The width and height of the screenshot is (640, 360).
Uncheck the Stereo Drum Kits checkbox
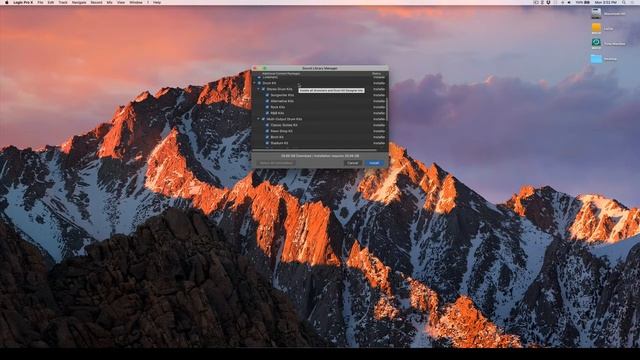[x=263, y=89]
